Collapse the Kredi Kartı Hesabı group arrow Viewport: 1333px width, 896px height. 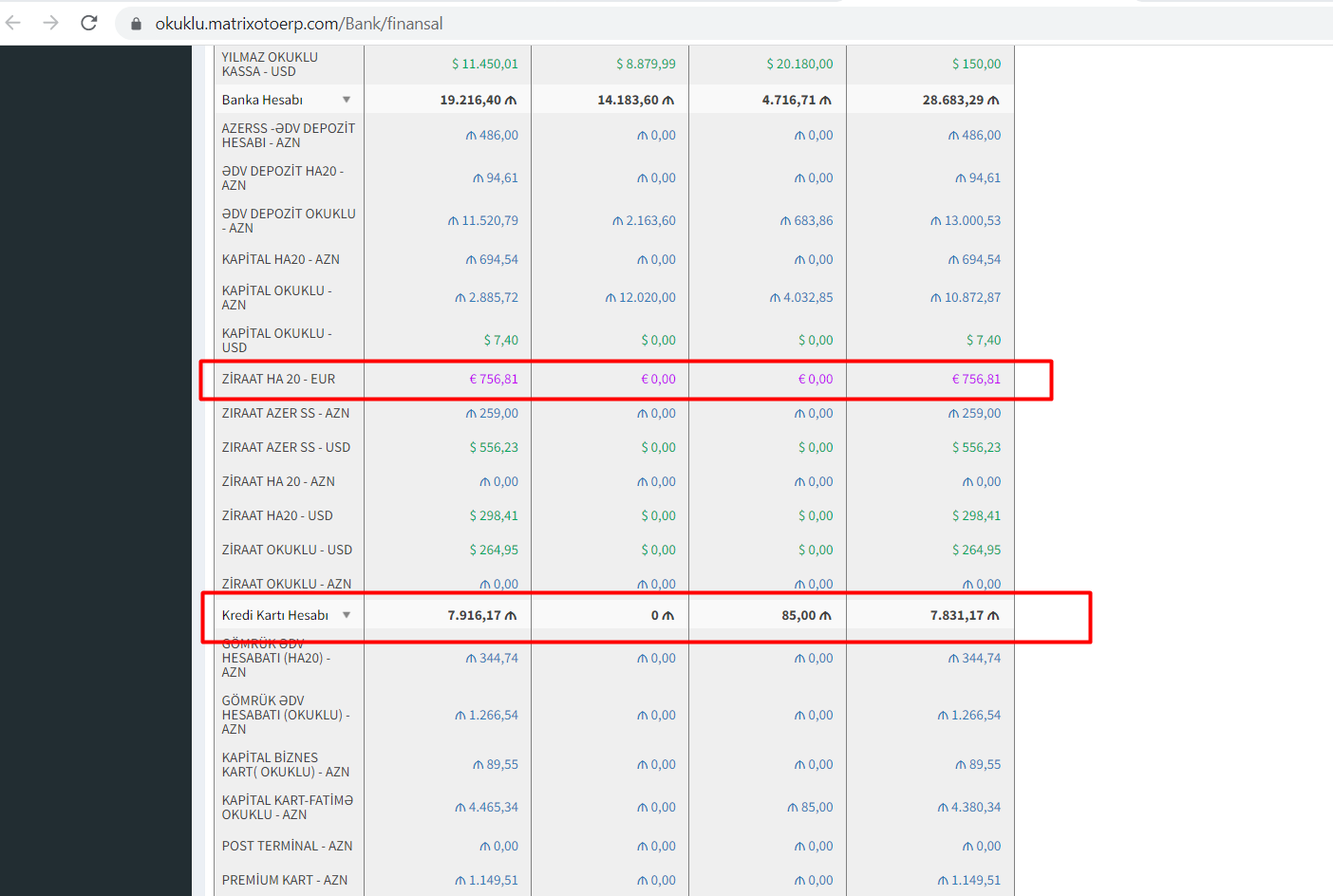point(347,615)
